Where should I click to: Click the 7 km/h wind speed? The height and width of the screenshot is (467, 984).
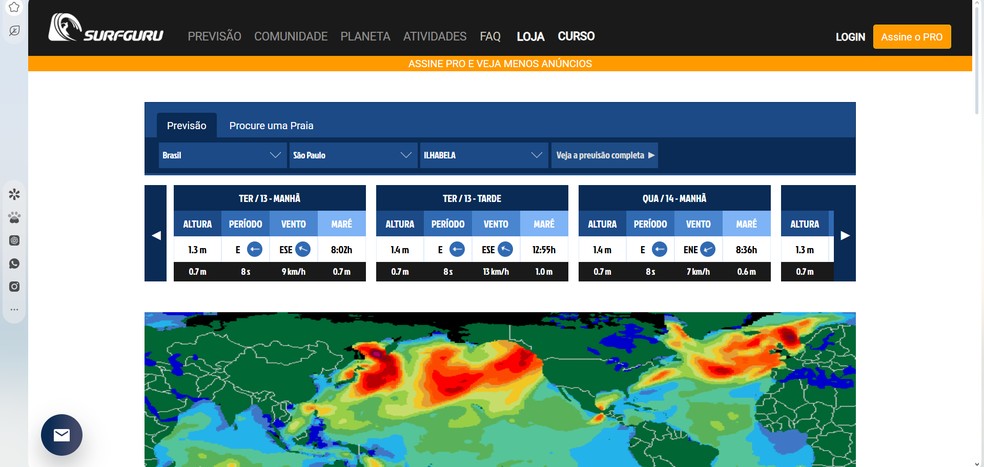[698, 272]
